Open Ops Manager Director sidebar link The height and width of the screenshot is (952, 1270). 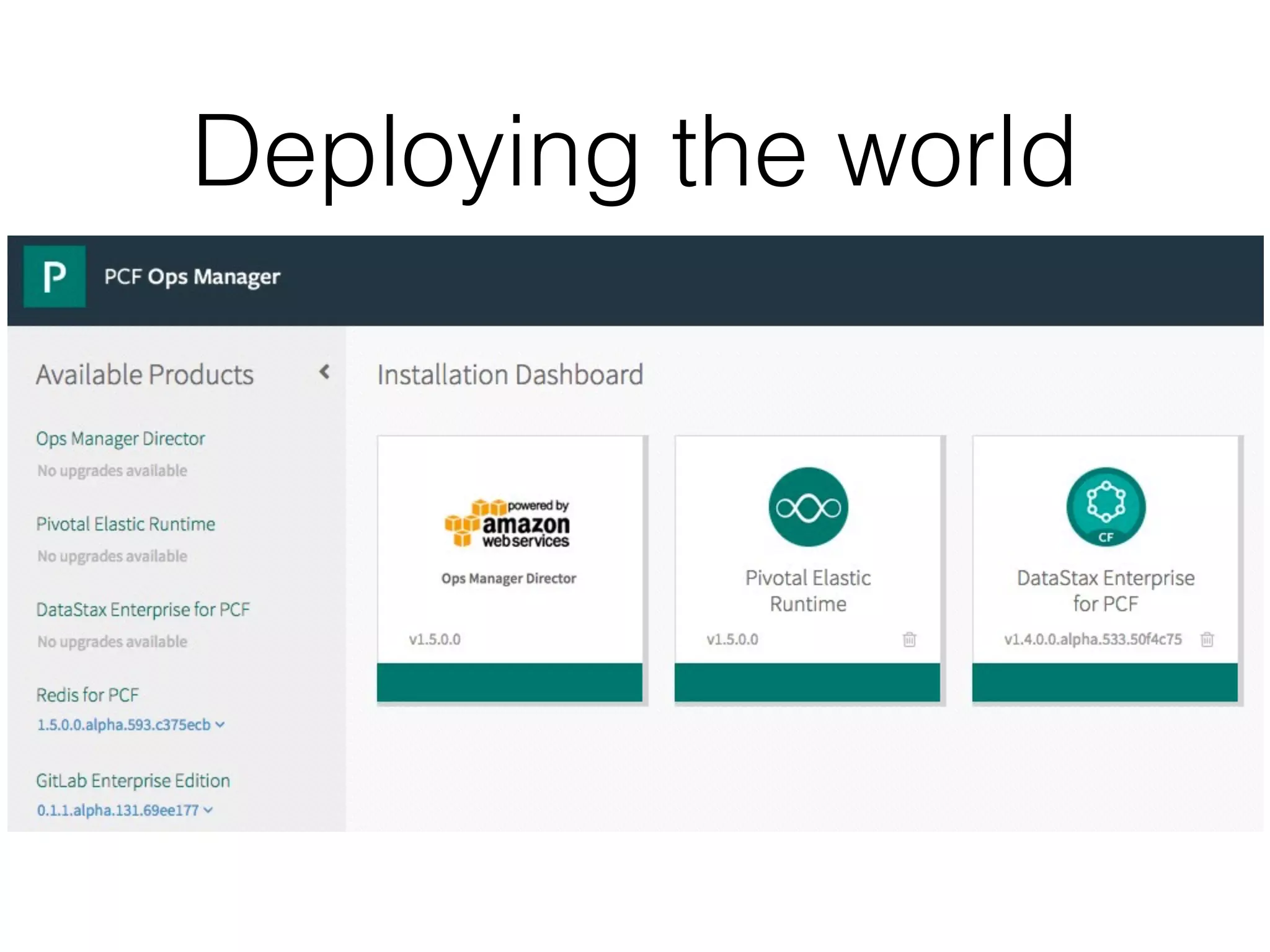120,439
